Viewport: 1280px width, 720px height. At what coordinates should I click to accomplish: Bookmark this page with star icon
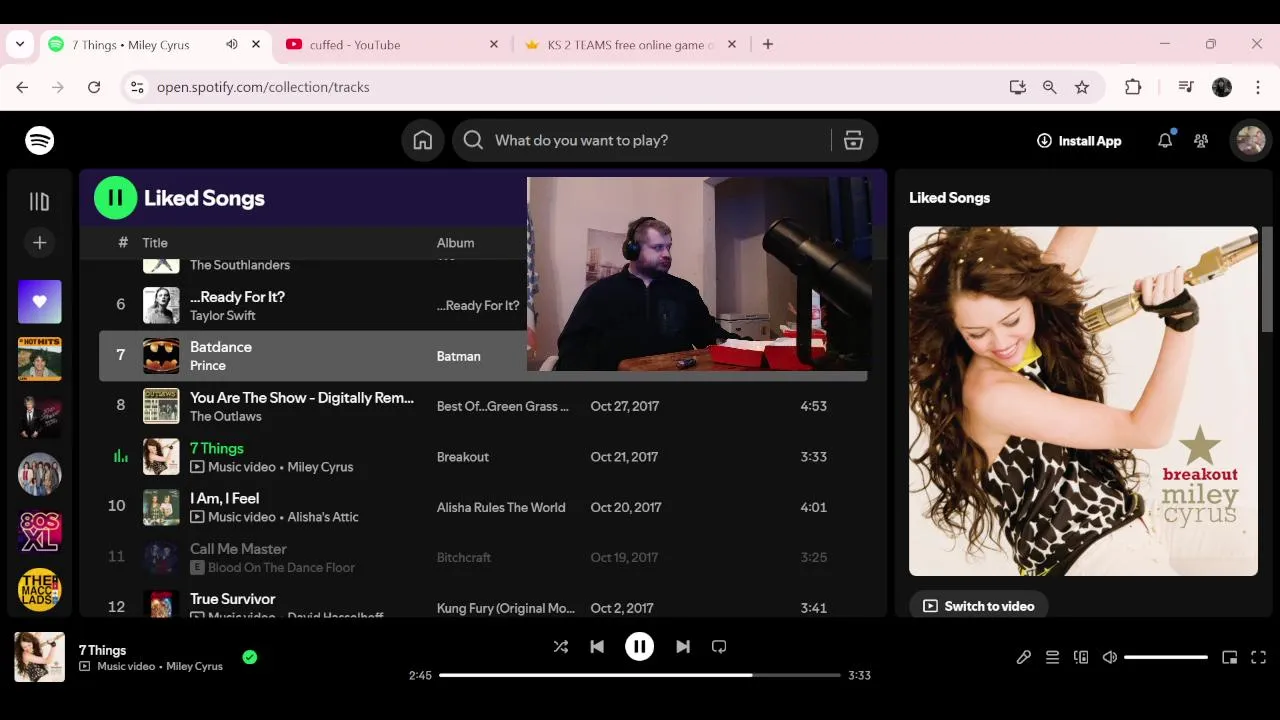tap(1082, 87)
